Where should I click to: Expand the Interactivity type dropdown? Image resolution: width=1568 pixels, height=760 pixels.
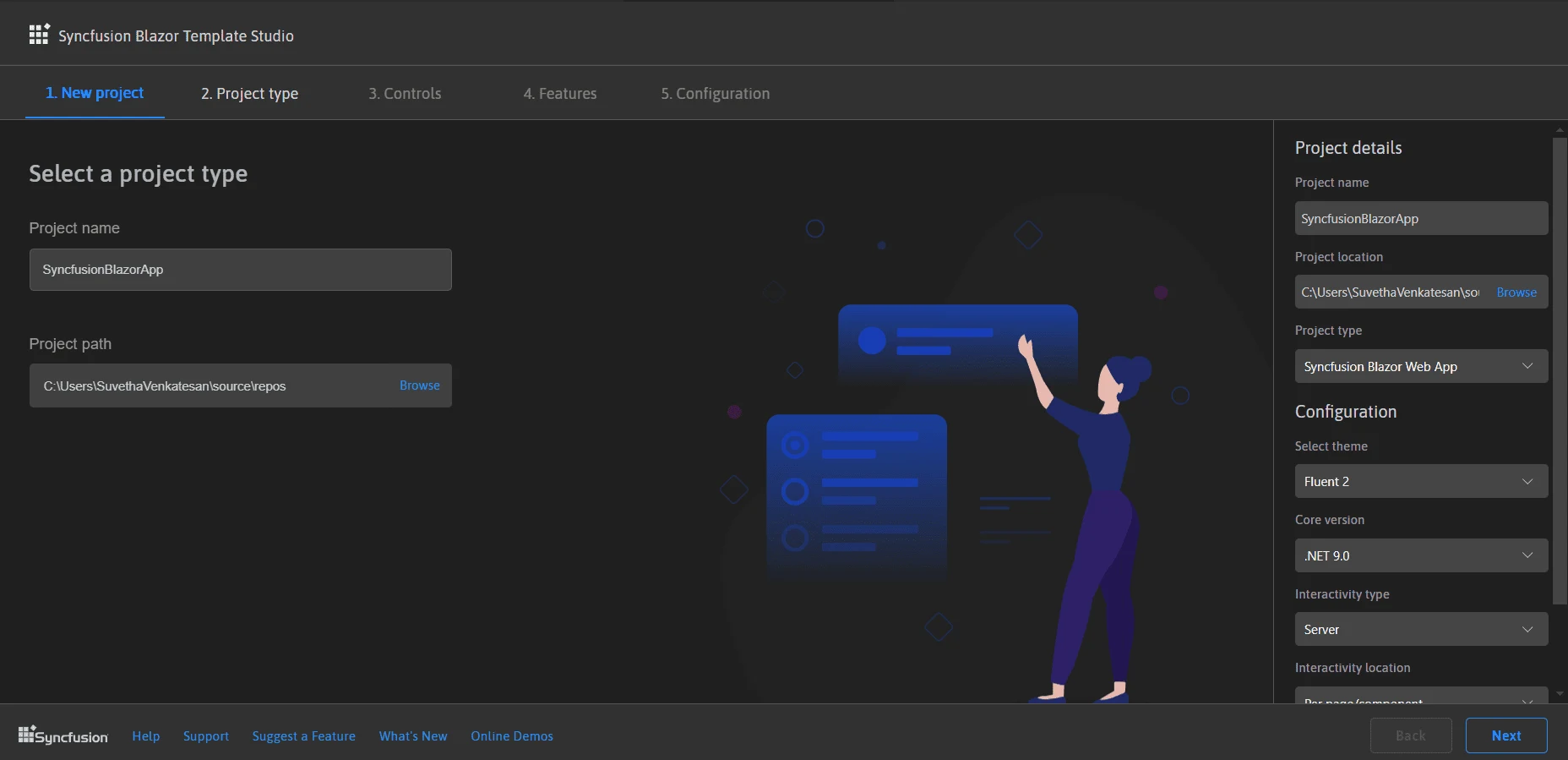(x=1421, y=629)
